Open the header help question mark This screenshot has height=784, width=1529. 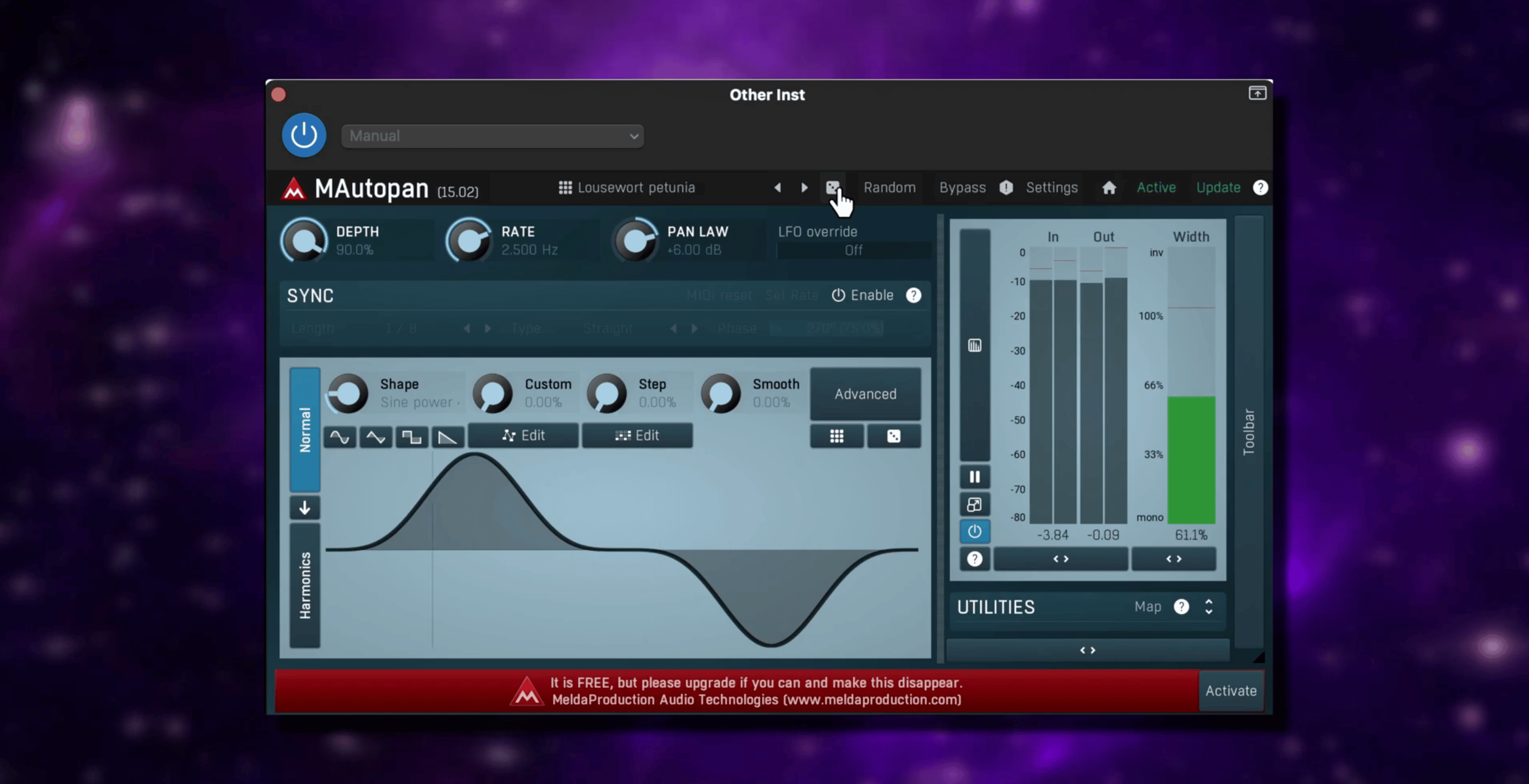point(1260,187)
